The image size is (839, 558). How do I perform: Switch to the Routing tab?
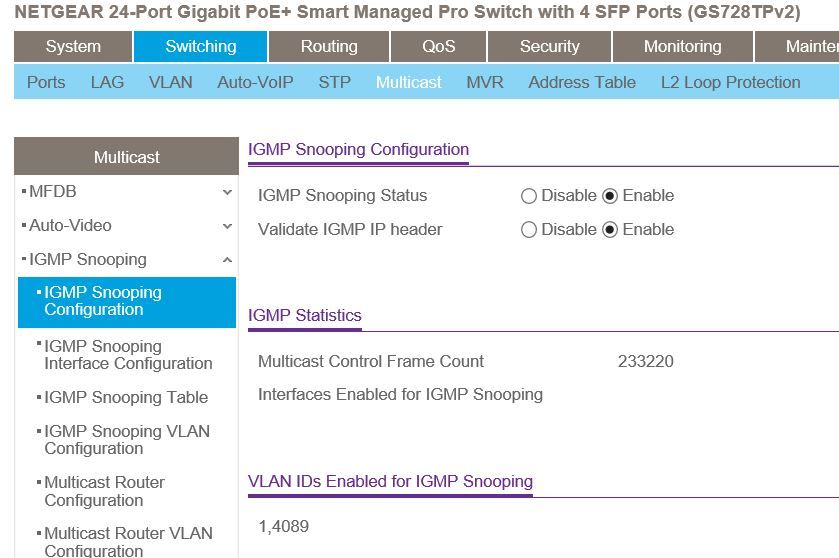click(x=328, y=46)
